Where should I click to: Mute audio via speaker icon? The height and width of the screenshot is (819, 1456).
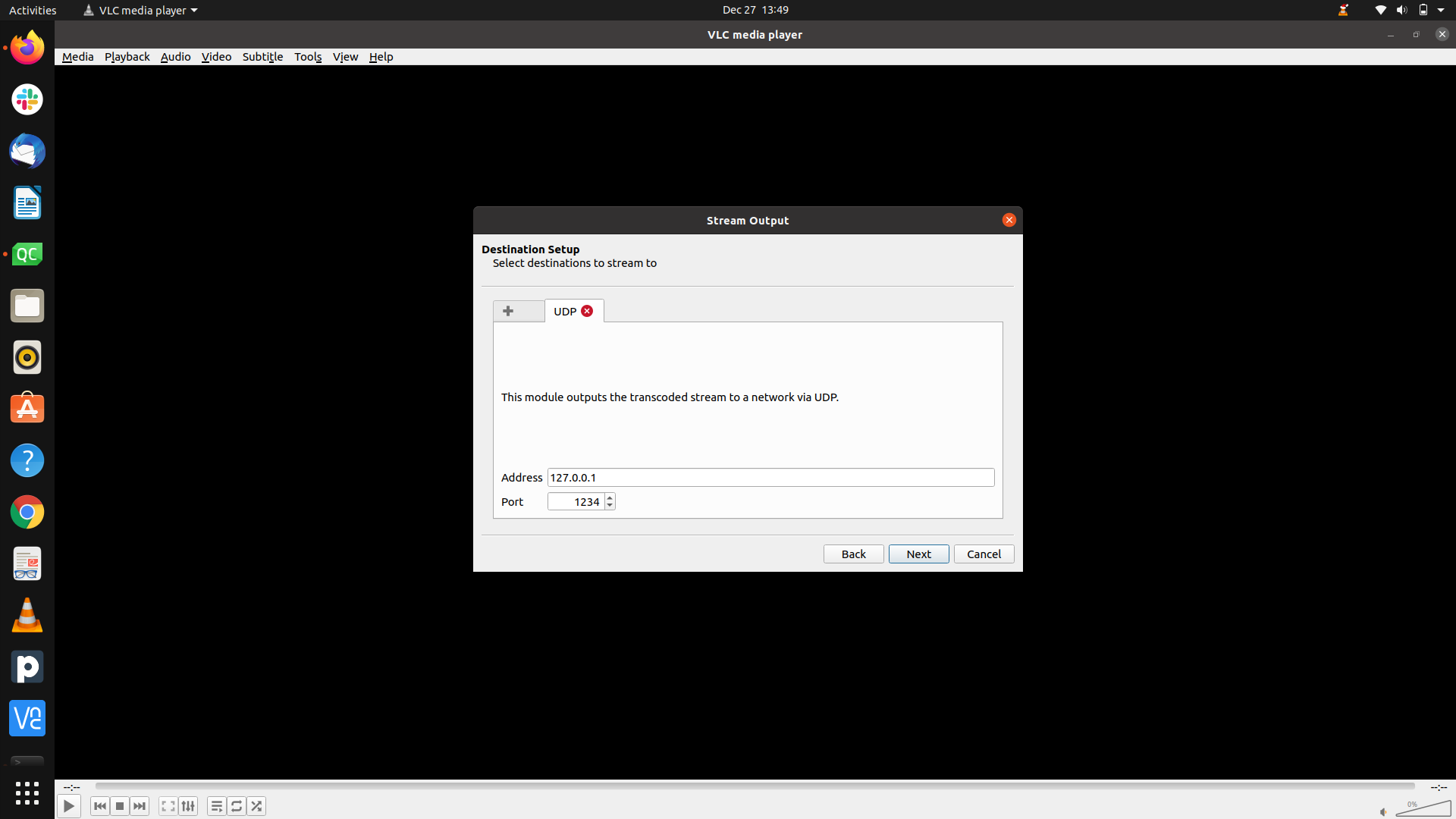[1383, 812]
